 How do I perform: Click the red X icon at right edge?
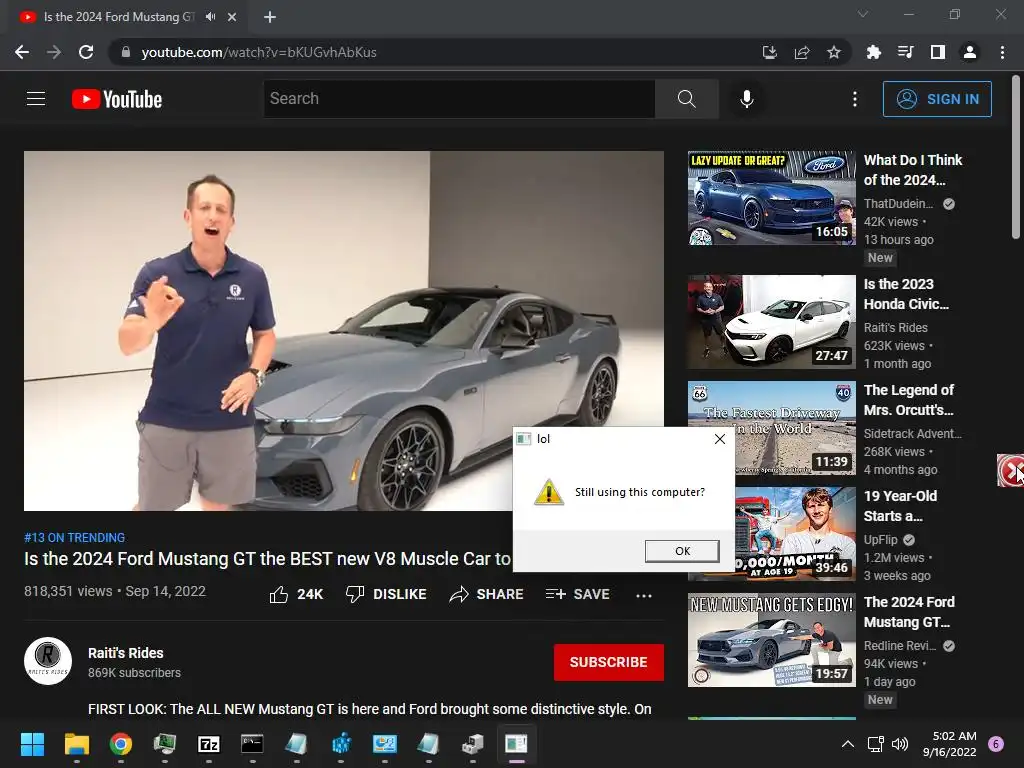pyautogui.click(x=1010, y=470)
